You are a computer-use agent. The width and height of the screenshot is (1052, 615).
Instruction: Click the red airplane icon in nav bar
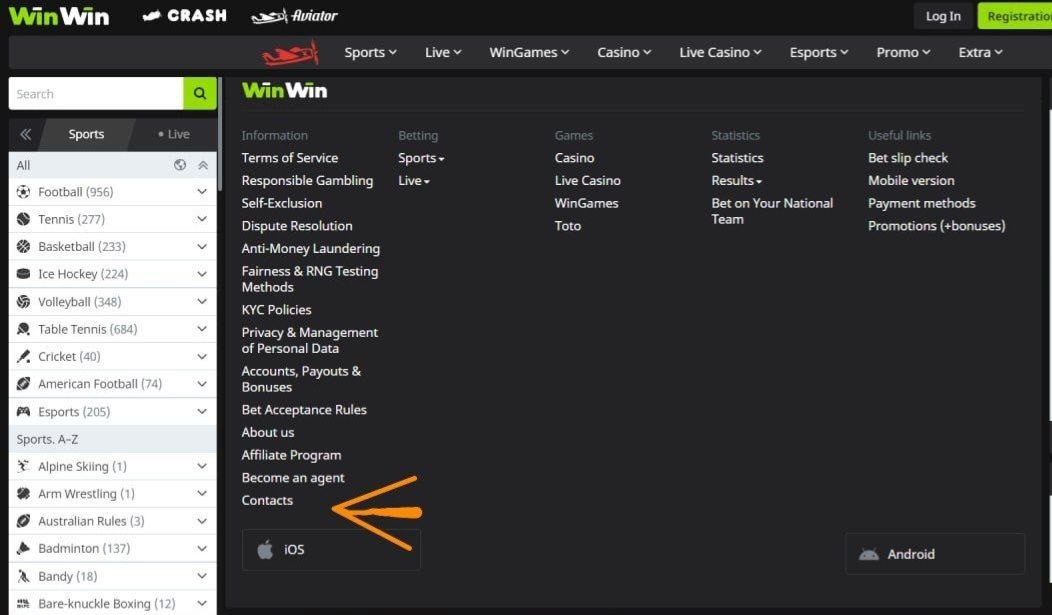pos(291,54)
